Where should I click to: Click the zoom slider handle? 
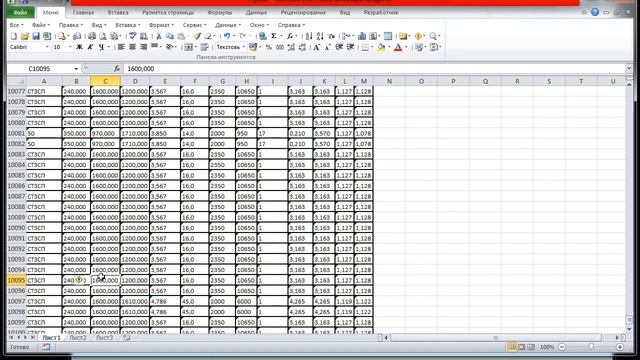click(591, 347)
